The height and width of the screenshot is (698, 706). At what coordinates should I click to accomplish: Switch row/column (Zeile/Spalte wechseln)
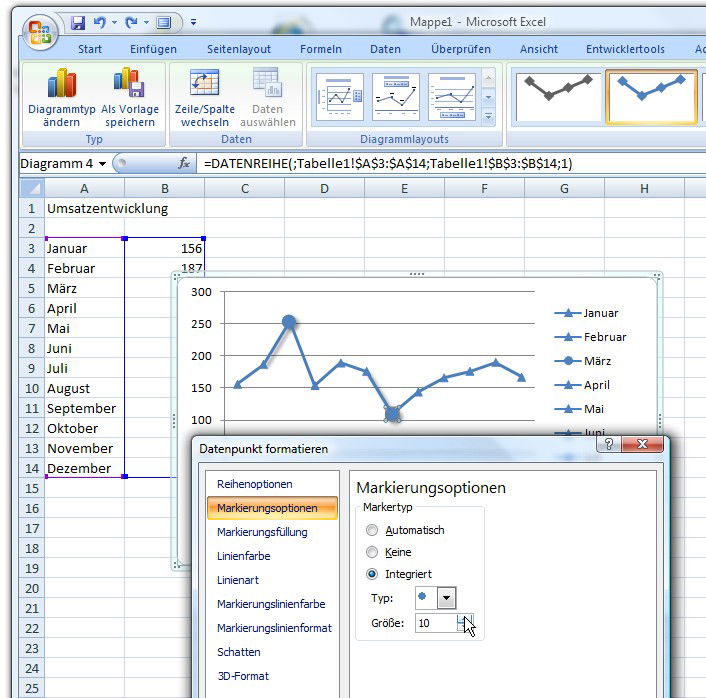[205, 97]
